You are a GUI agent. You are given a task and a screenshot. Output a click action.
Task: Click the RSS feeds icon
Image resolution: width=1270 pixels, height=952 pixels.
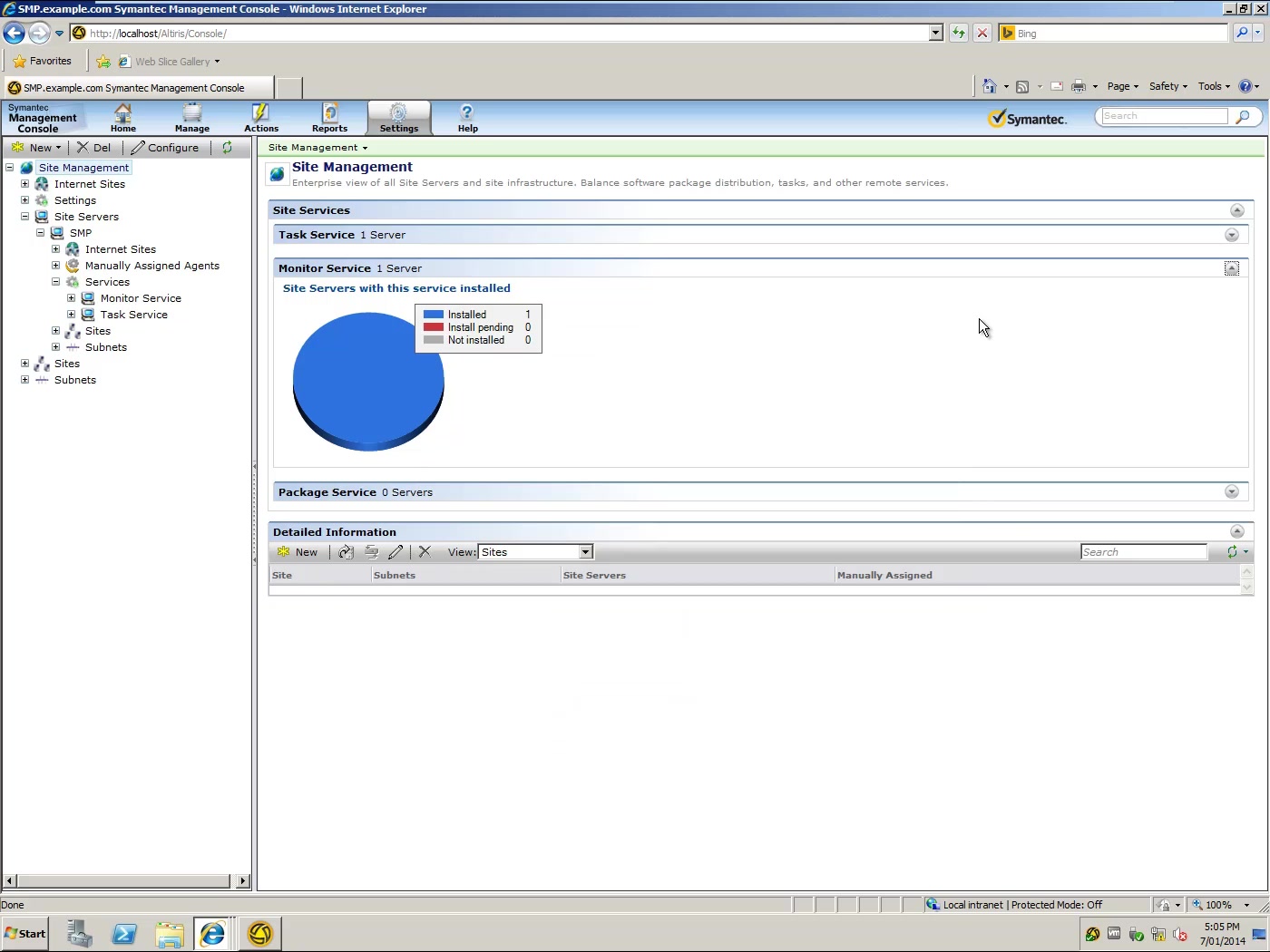pos(1022,86)
